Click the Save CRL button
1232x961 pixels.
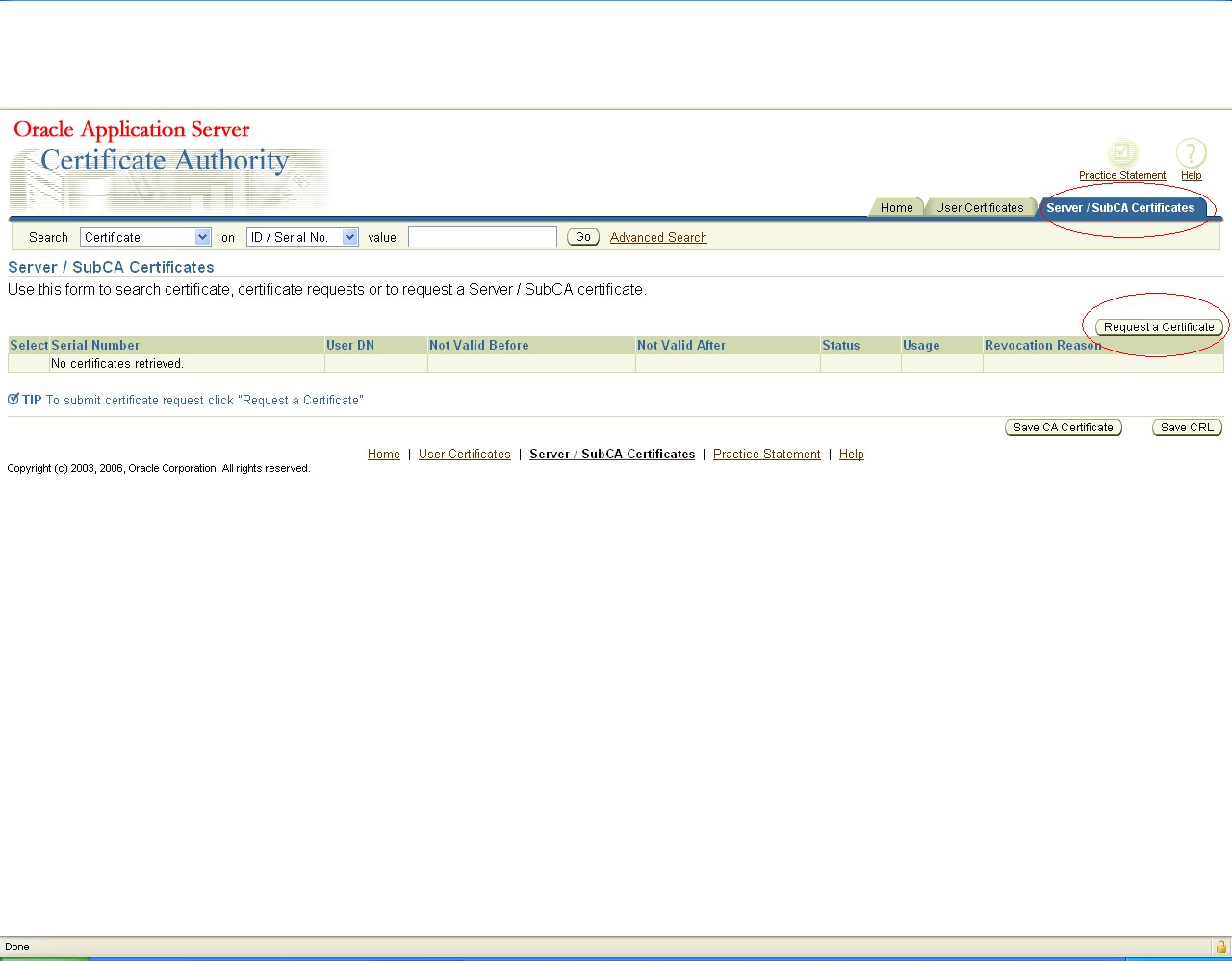[x=1187, y=428]
